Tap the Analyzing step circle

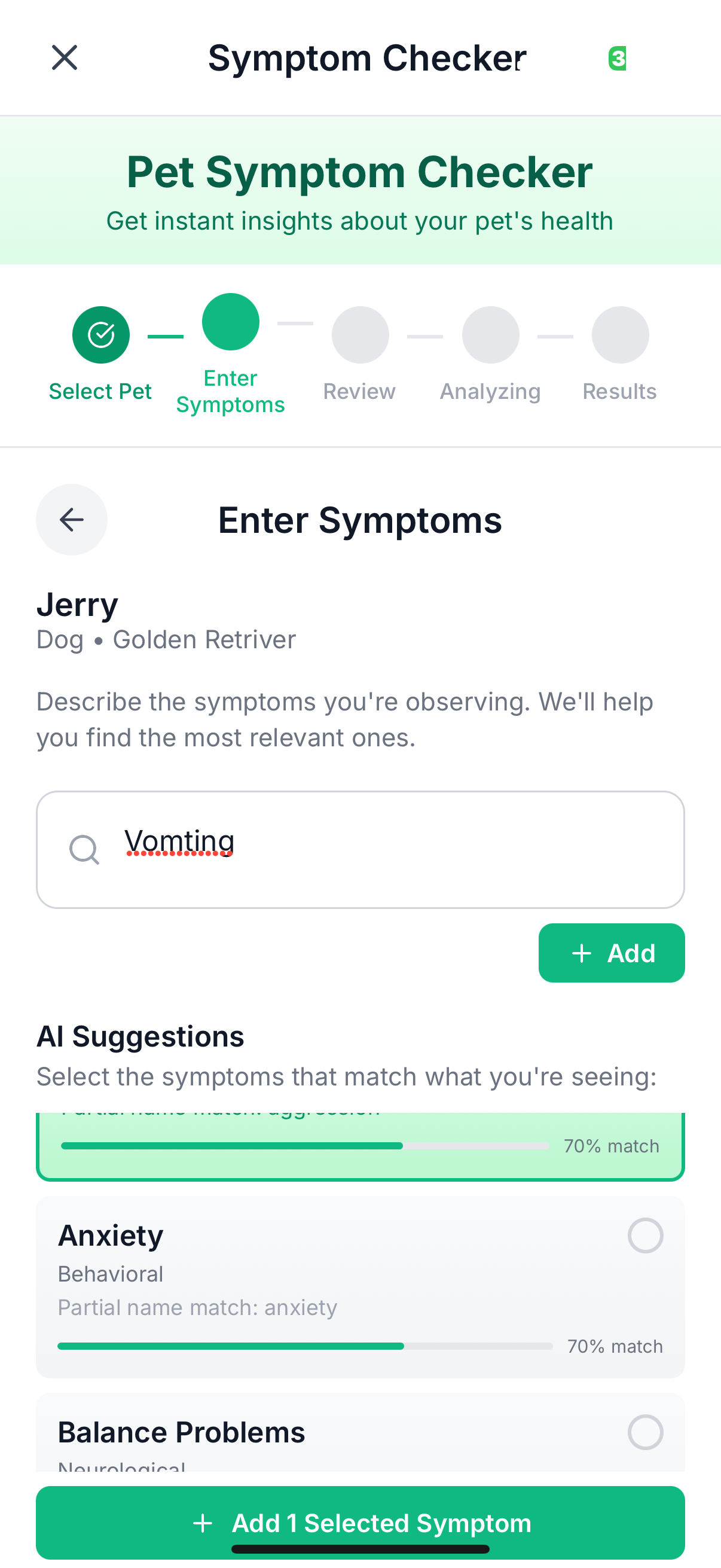click(x=490, y=335)
